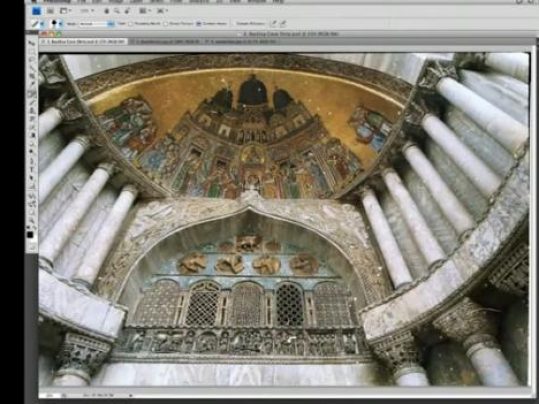Select the Brush tool
The height and width of the screenshot is (404, 539).
pyautogui.click(x=32, y=102)
